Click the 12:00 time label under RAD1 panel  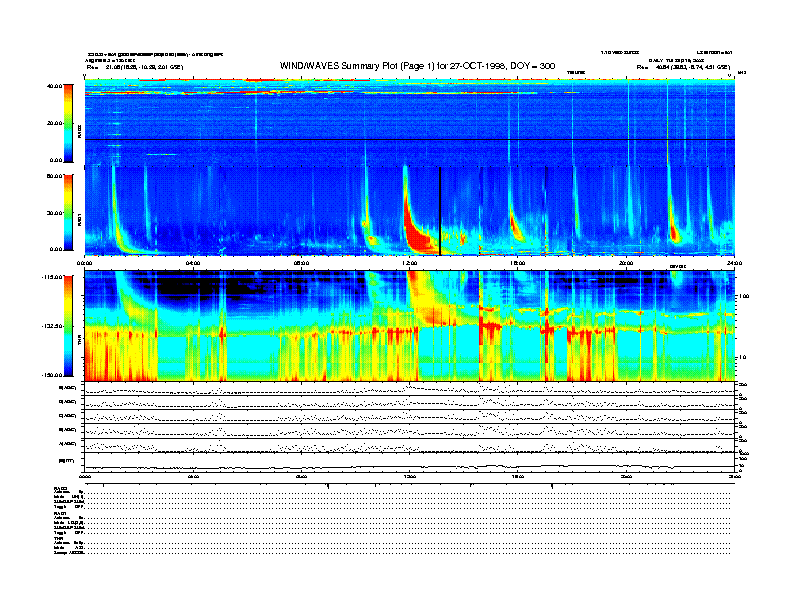[410, 263]
